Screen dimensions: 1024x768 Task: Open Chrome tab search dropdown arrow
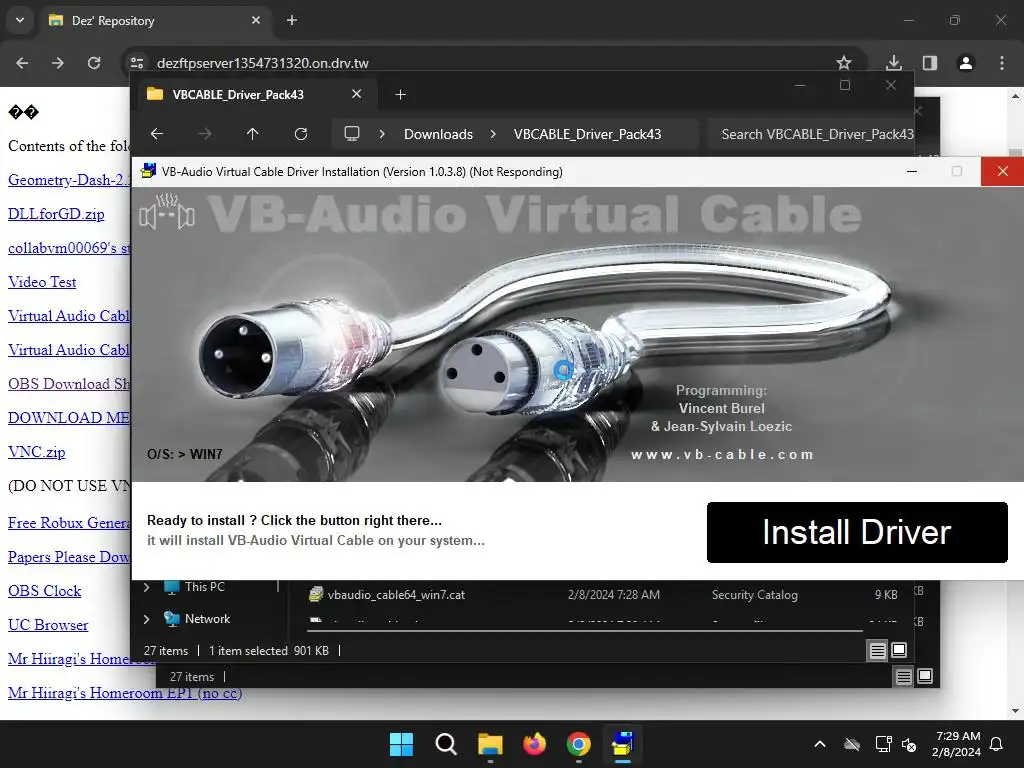point(20,20)
